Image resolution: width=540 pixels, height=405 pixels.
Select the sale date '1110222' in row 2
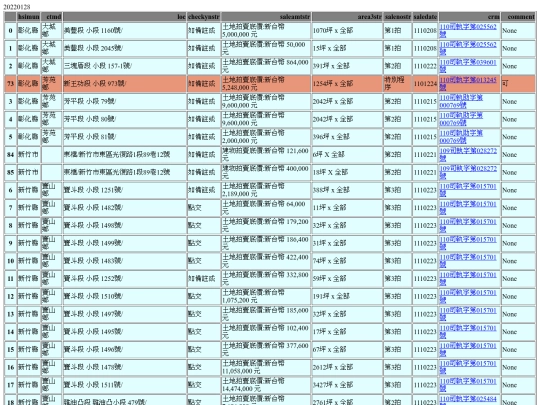(x=425, y=66)
